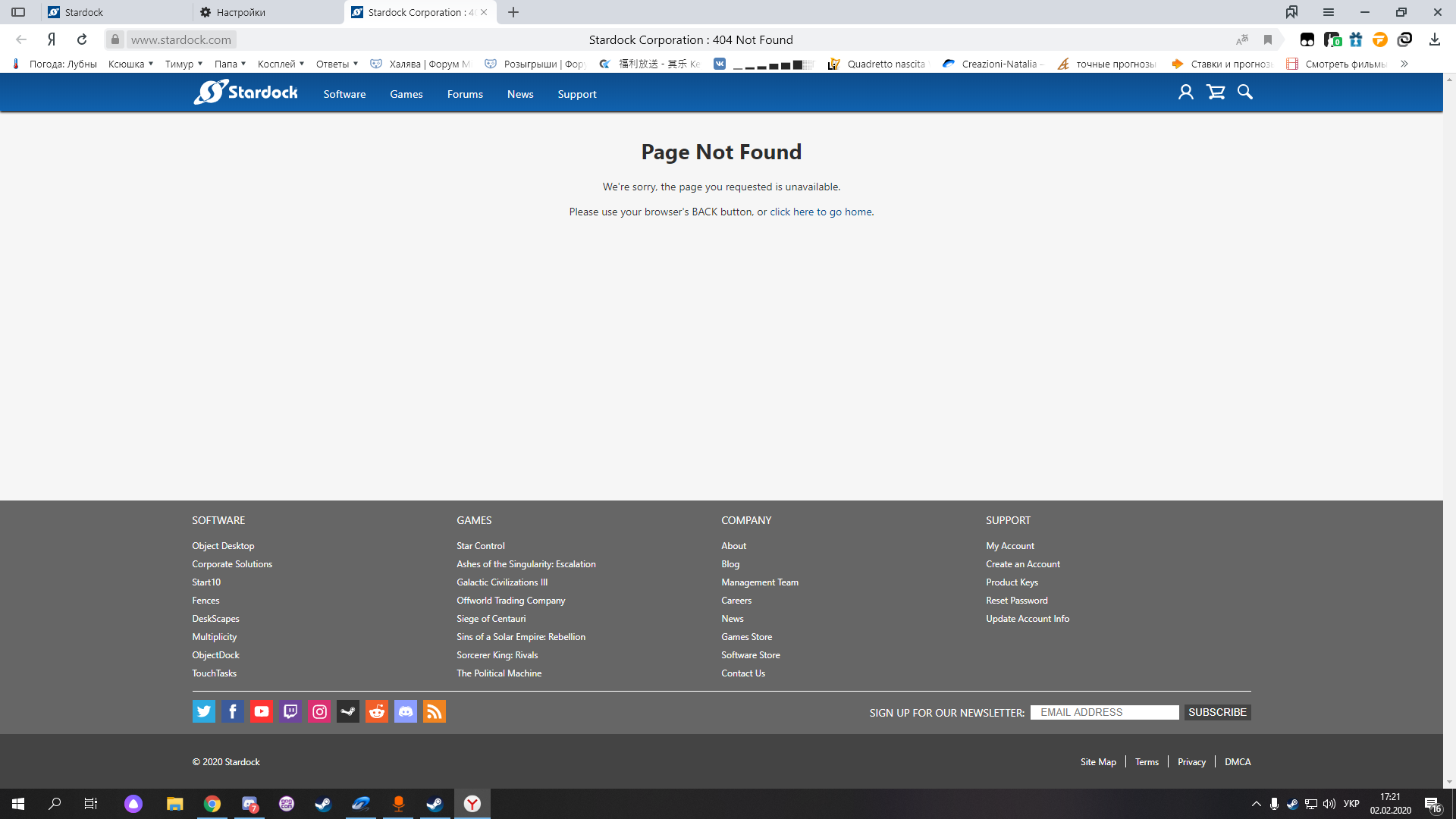
Task: Open the Site Map link
Action: [x=1098, y=762]
